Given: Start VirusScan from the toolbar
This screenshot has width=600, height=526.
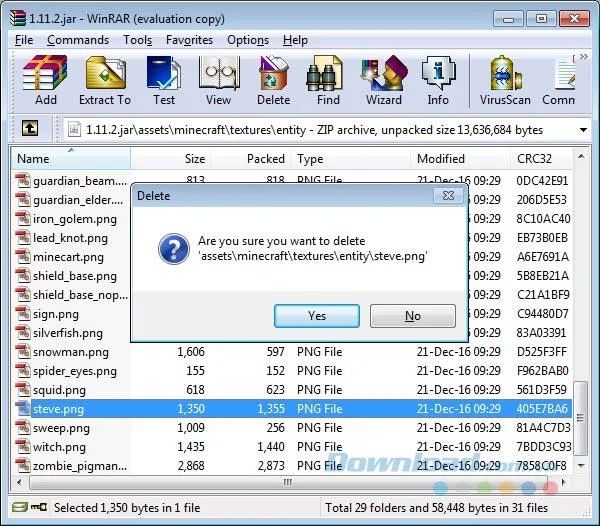Looking at the screenshot, I should pos(505,80).
